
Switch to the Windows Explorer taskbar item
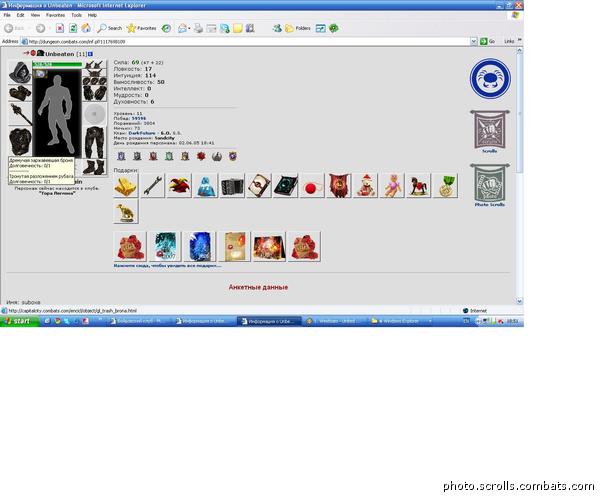point(402,321)
